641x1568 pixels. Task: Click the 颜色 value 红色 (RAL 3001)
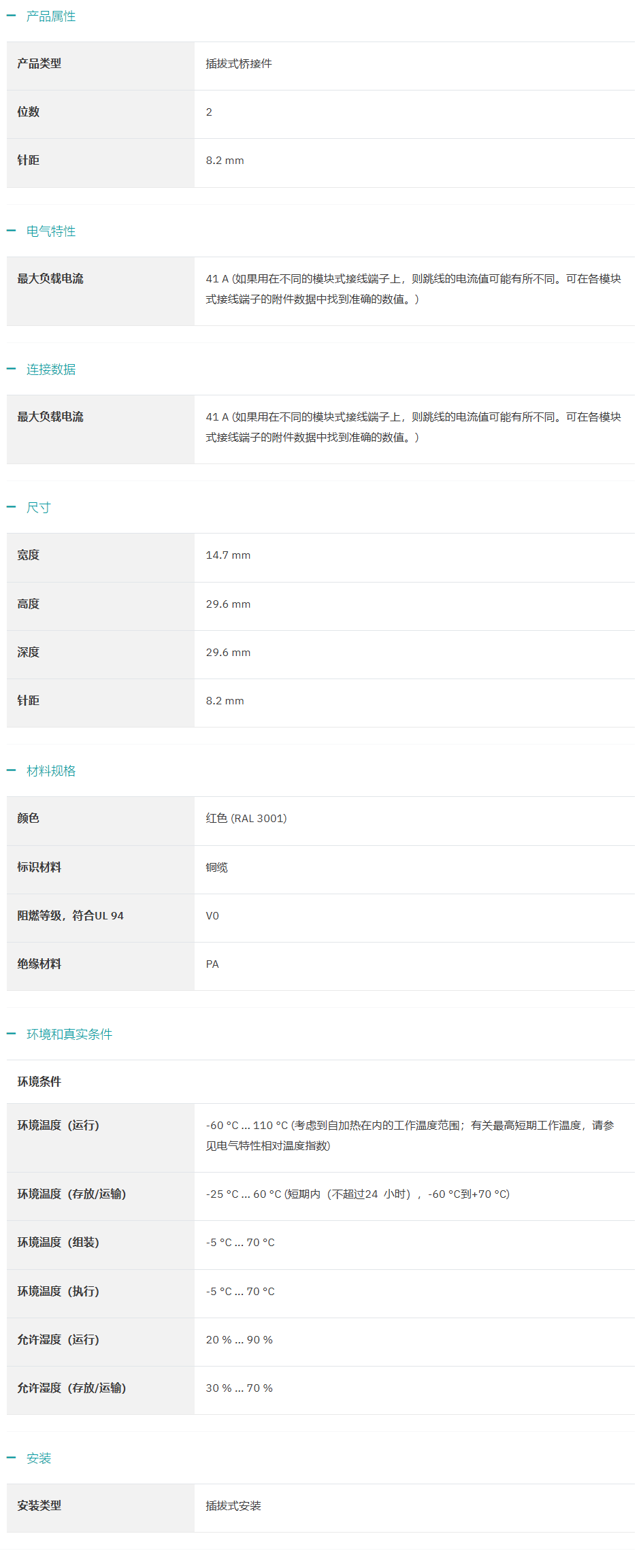point(246,819)
